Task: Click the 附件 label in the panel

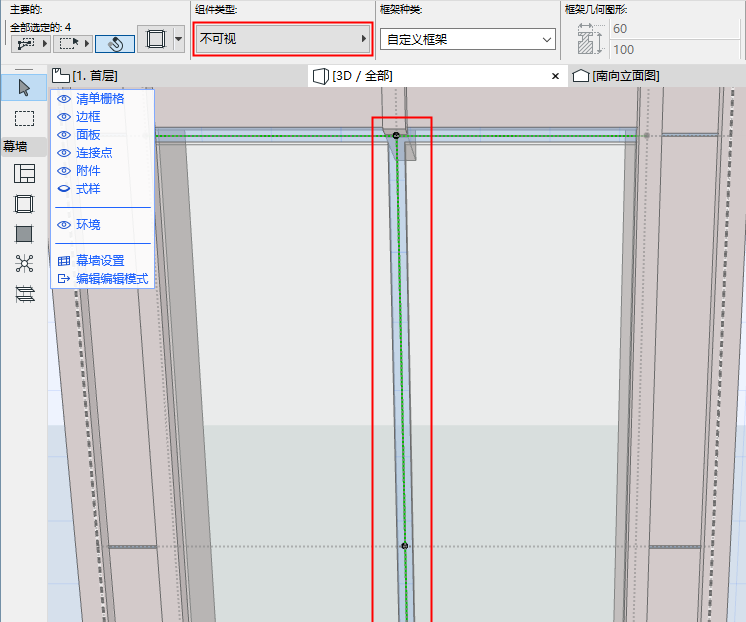Action: click(88, 171)
